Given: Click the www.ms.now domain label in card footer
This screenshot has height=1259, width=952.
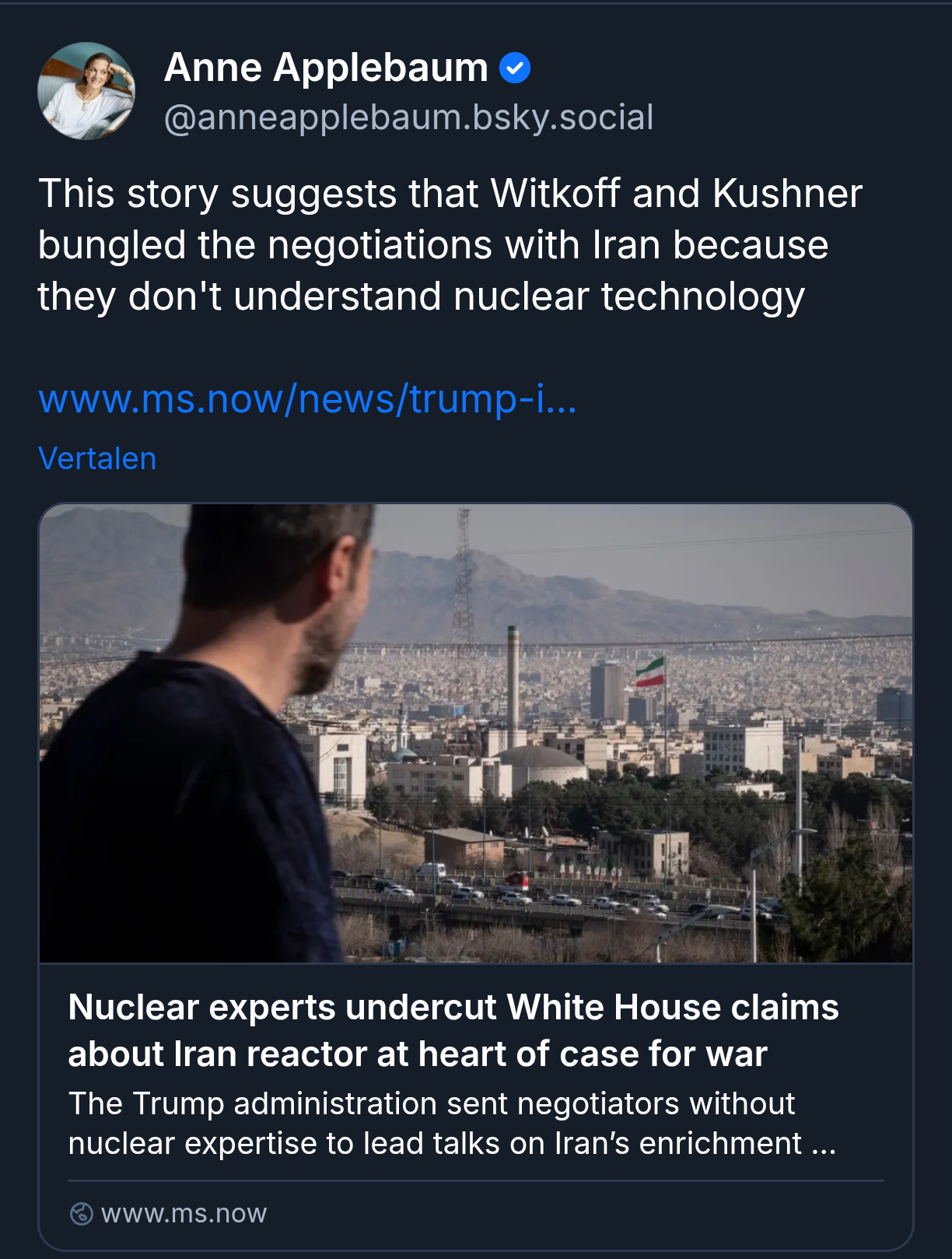Looking at the screenshot, I should pyautogui.click(x=184, y=1214).
